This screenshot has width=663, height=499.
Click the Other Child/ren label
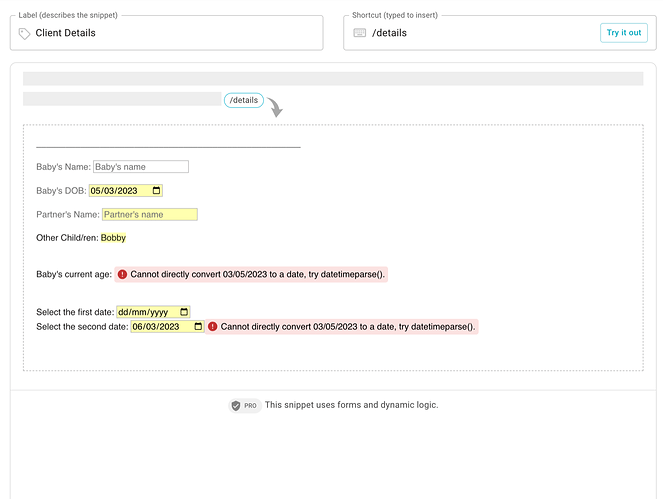coord(67,238)
